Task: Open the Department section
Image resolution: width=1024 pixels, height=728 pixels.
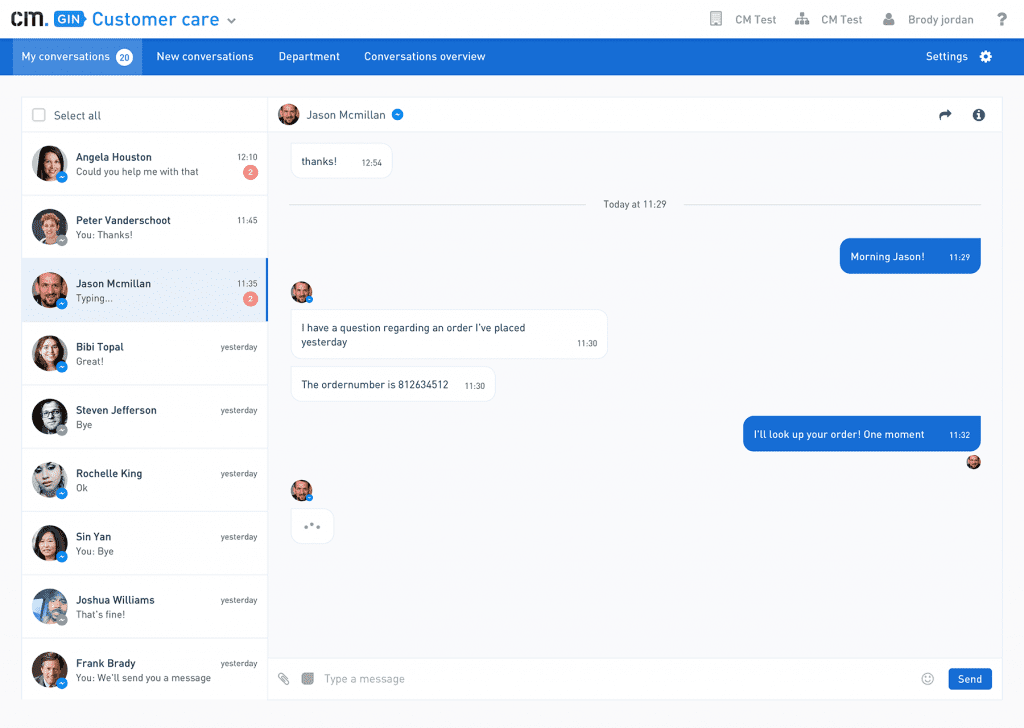Action: 309,57
